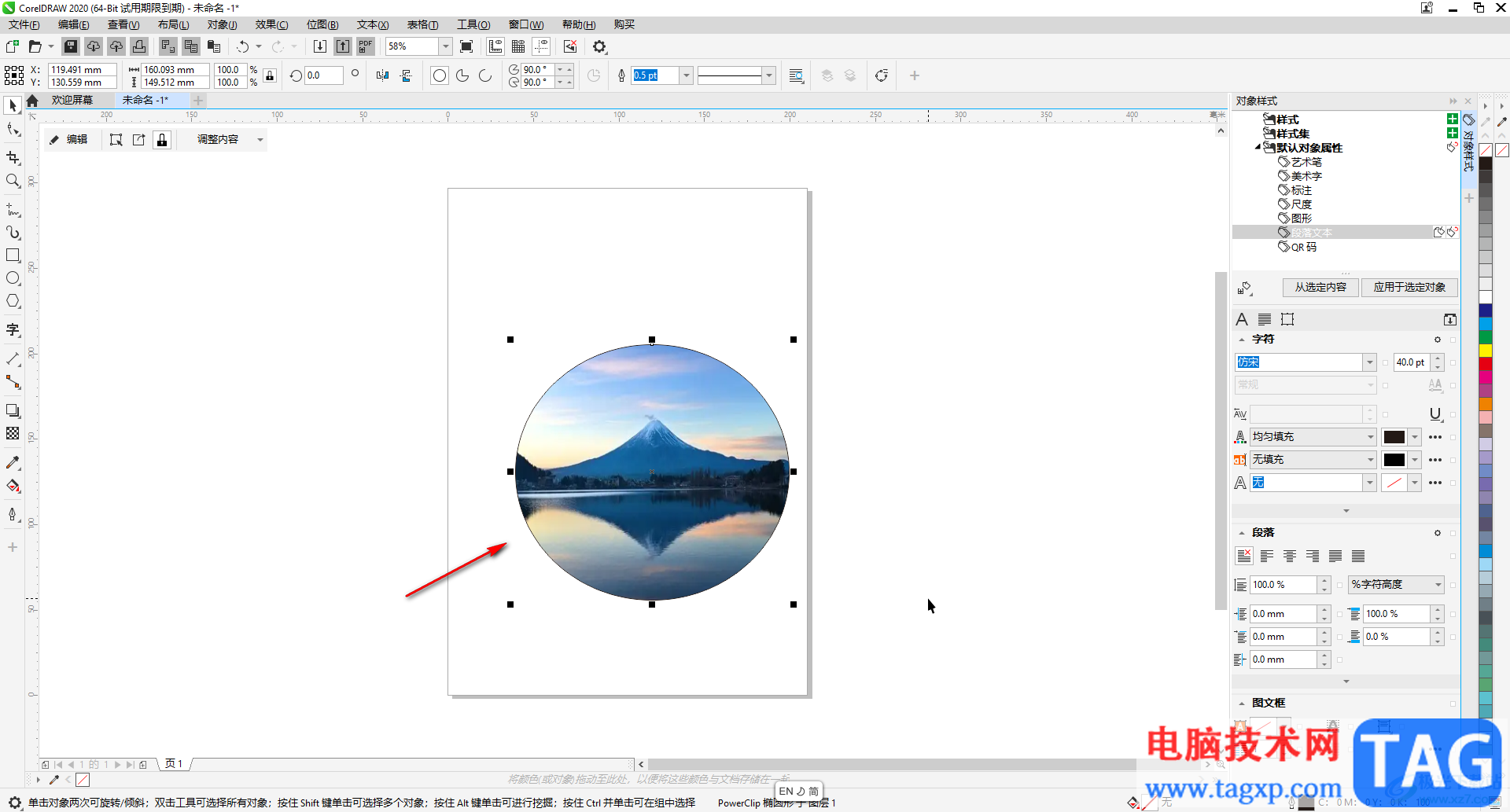The width and height of the screenshot is (1510, 812).
Task: Select the Polygon tool
Action: tap(13, 301)
